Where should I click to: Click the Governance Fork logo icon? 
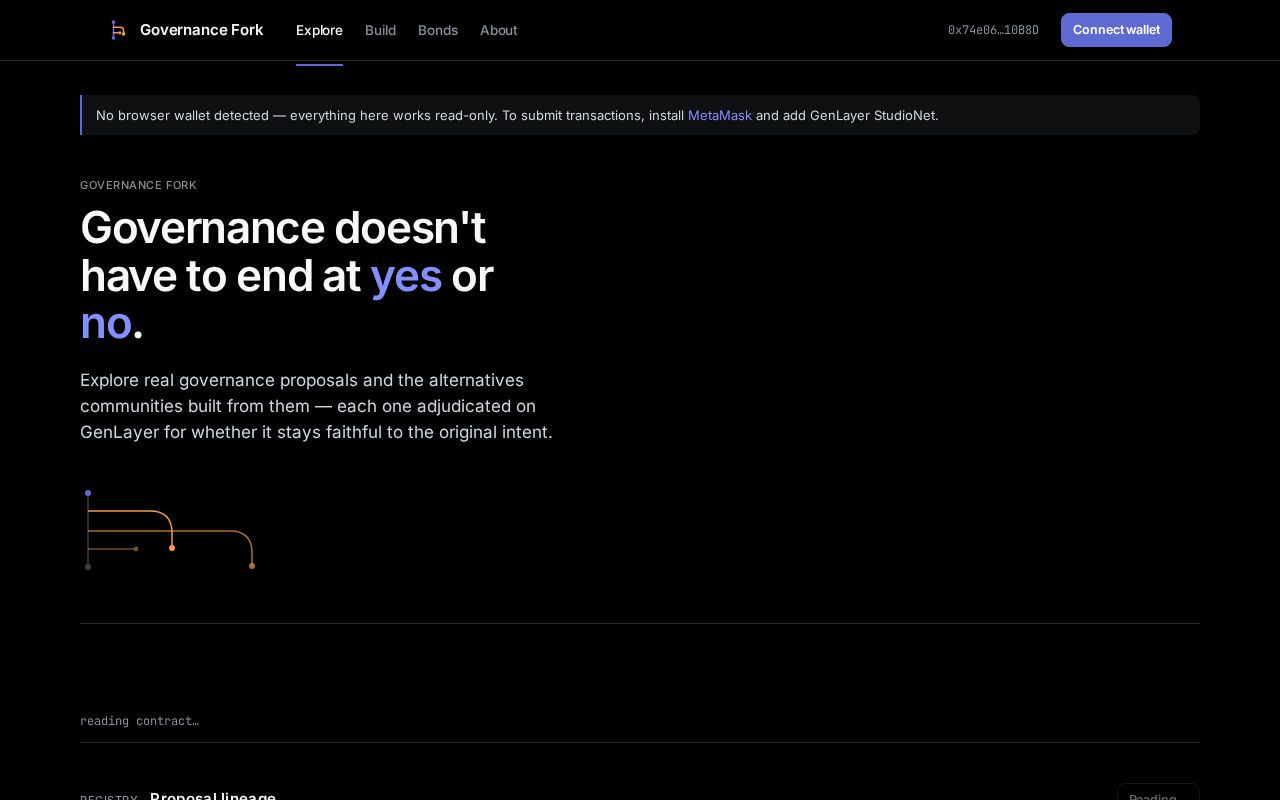pyautogui.click(x=118, y=30)
